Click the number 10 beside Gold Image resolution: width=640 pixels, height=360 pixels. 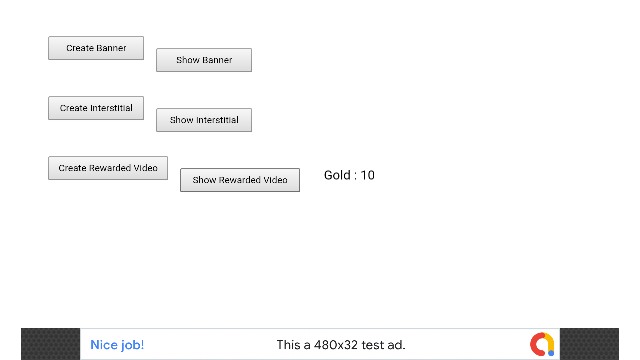(368, 175)
